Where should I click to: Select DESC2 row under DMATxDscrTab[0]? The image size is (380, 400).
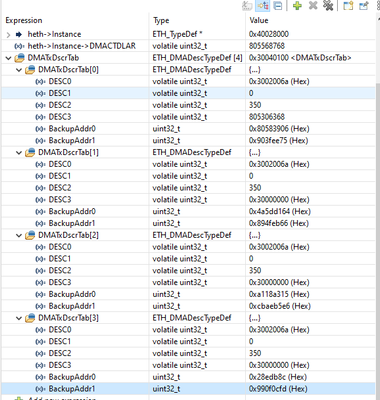(188, 105)
